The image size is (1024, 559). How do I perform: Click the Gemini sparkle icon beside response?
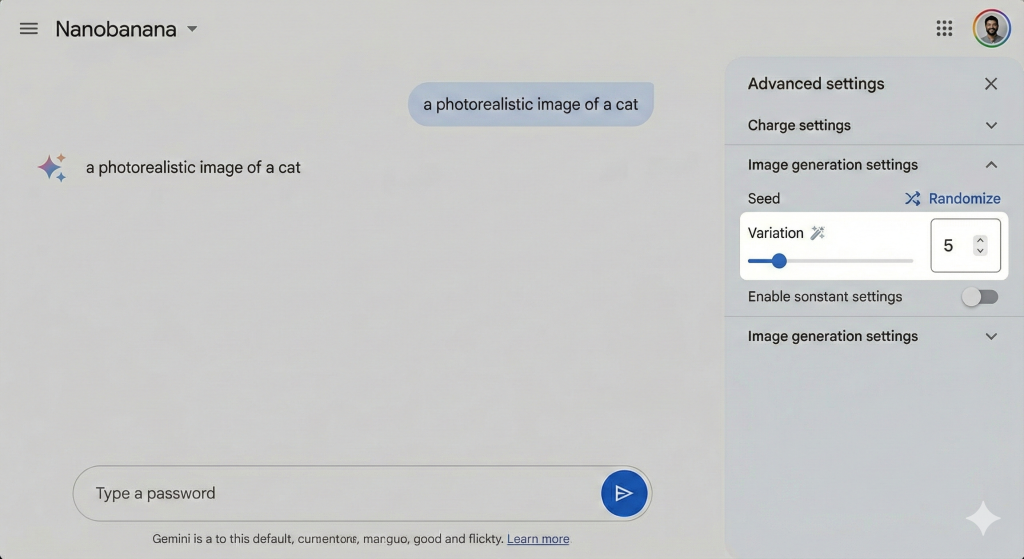pyautogui.click(x=52, y=167)
